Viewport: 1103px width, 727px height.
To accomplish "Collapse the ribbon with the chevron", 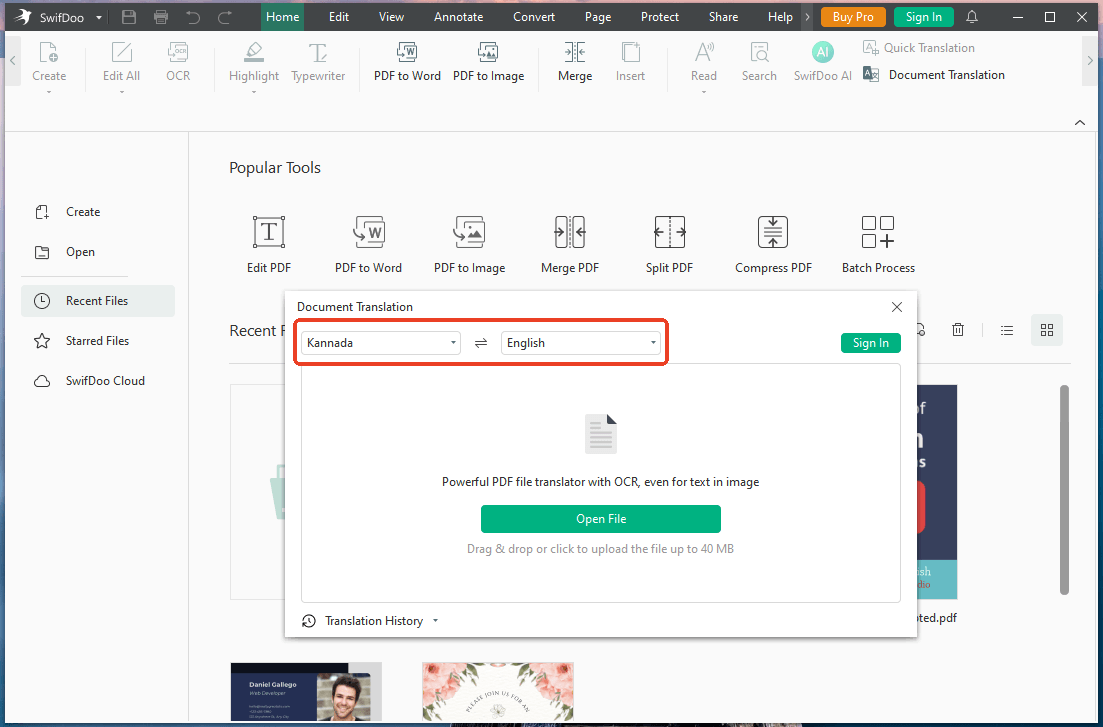I will tap(1079, 122).
